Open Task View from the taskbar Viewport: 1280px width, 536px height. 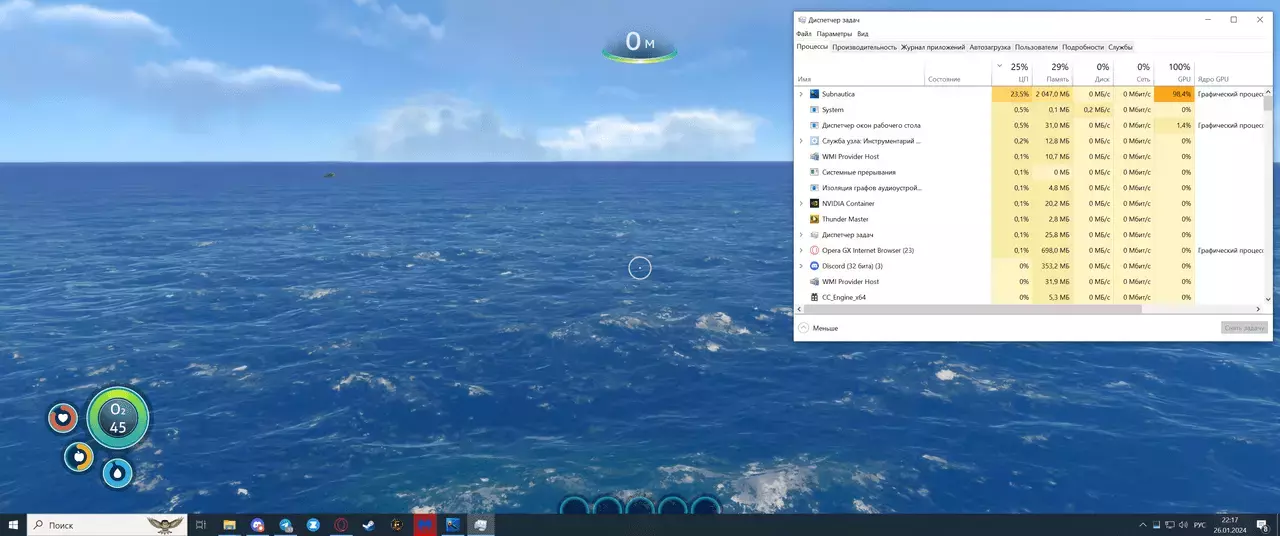[x=201, y=525]
